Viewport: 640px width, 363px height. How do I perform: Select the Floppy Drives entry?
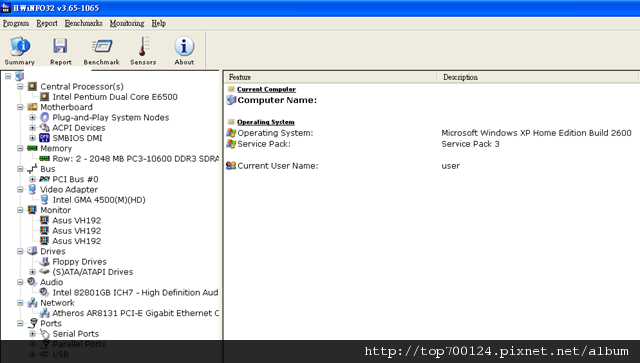80,261
